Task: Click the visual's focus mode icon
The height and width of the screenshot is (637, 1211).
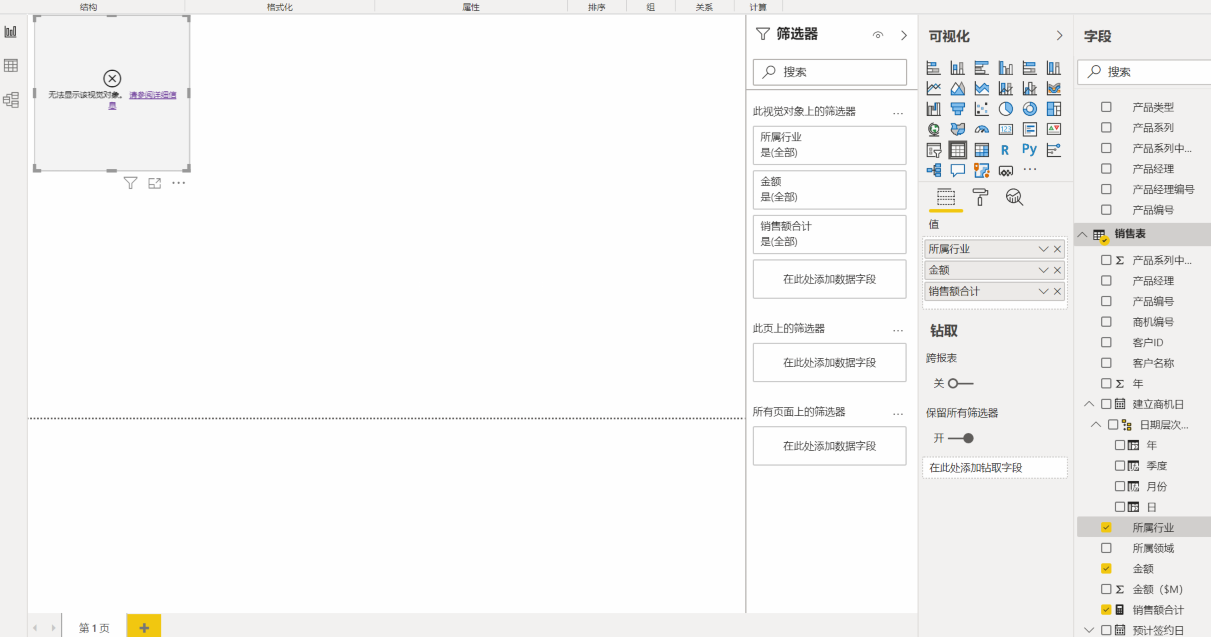Action: 155,183
